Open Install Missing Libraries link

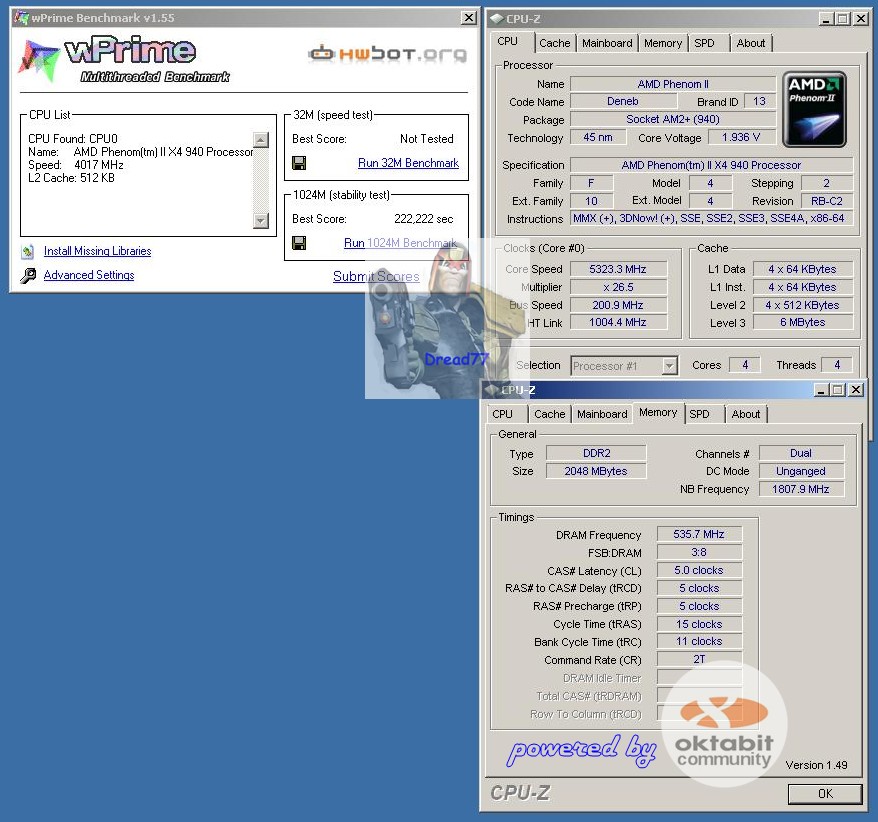point(97,251)
